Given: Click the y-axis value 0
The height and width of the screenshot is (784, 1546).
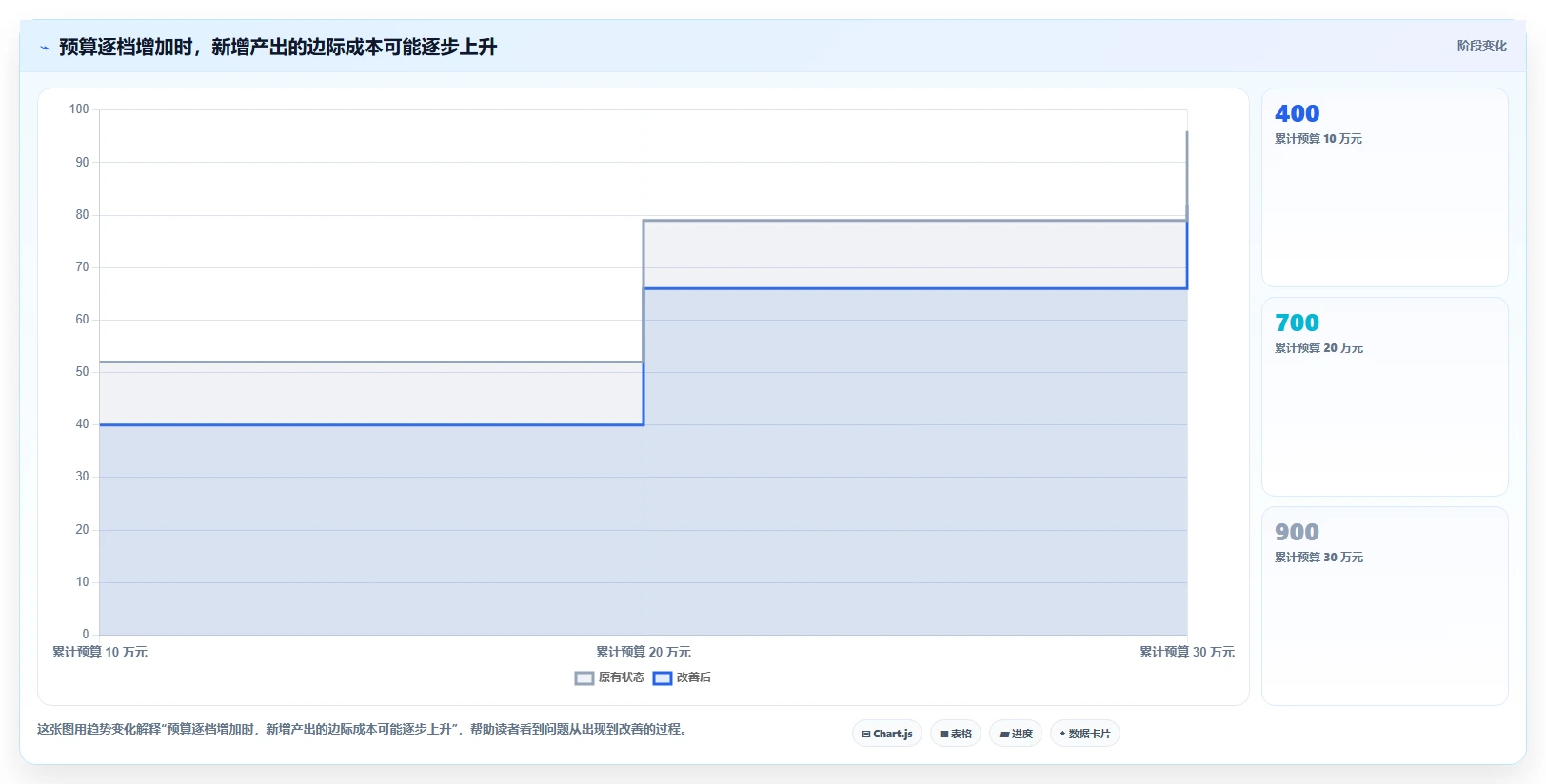Looking at the screenshot, I should [86, 635].
